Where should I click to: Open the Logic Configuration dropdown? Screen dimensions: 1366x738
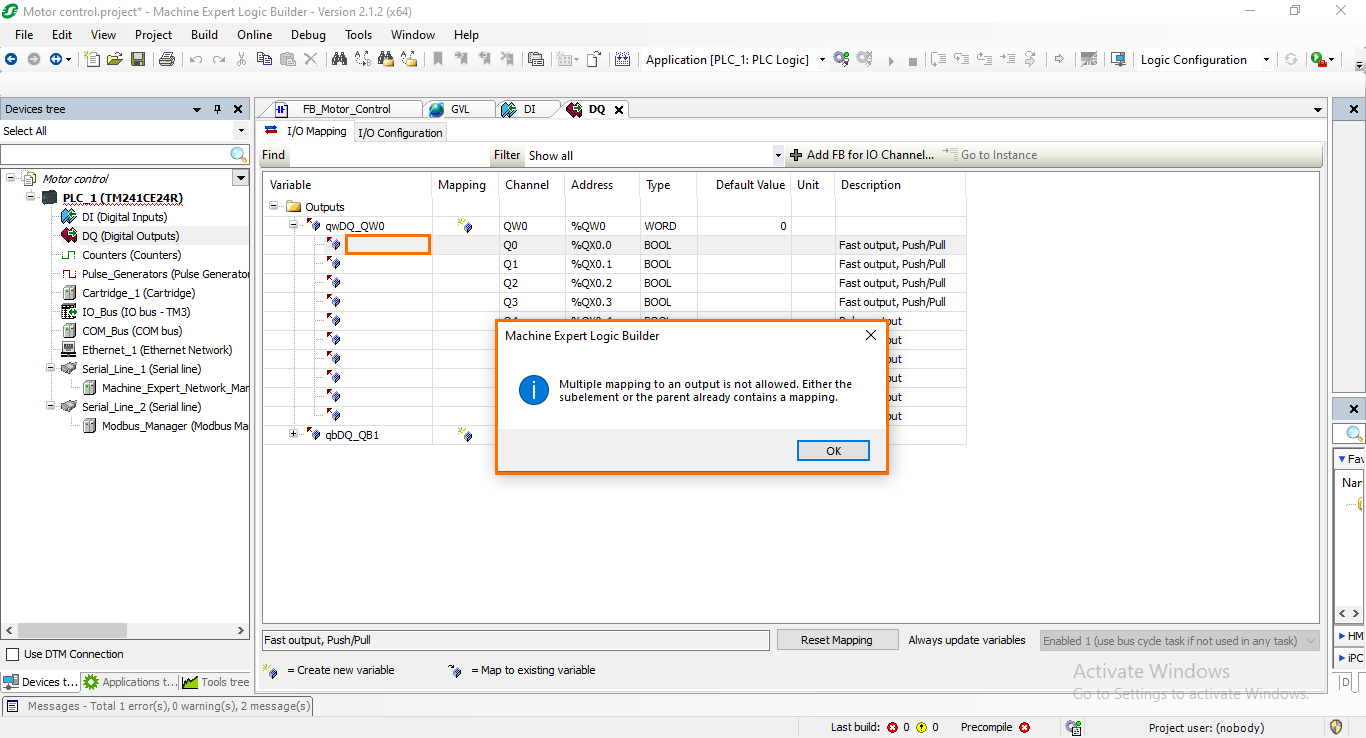click(x=1265, y=59)
